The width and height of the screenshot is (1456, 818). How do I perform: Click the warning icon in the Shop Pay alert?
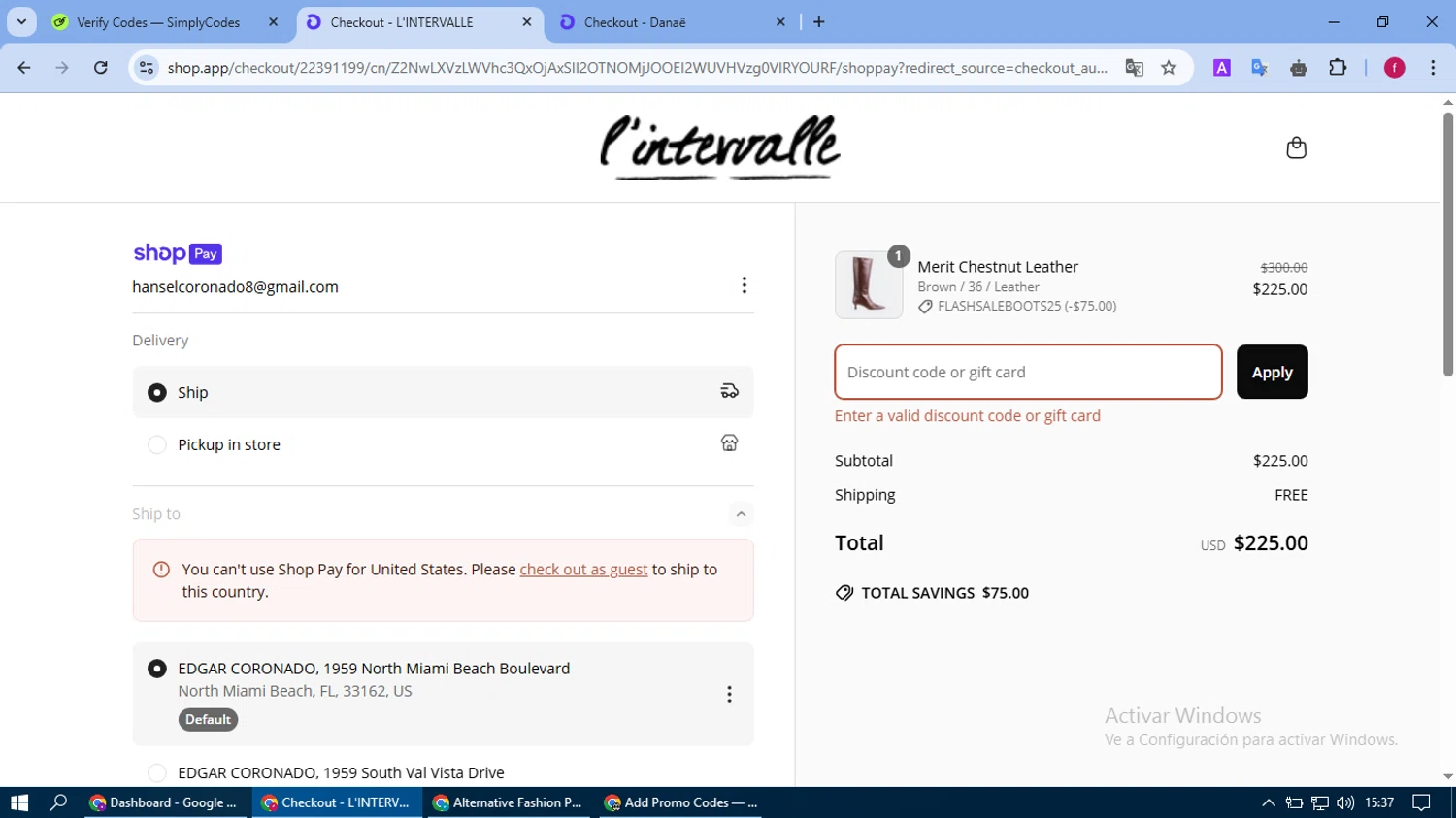click(162, 570)
